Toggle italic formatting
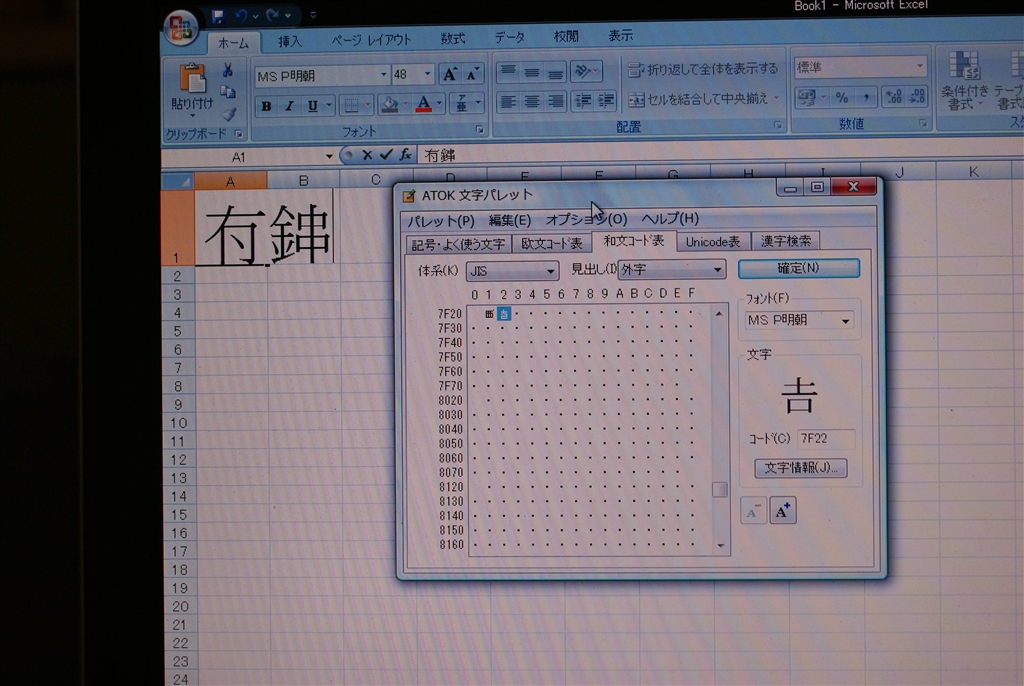The height and width of the screenshot is (686, 1024). 289,106
